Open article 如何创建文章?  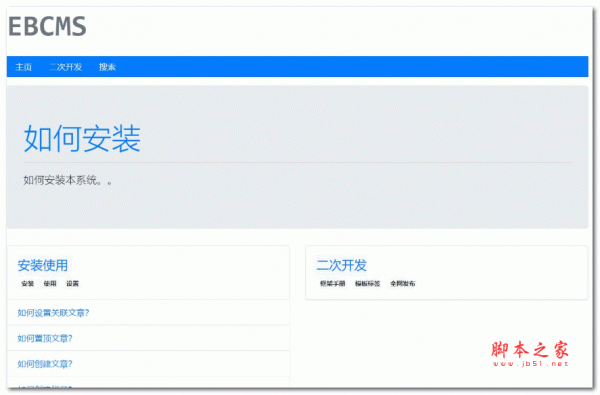pos(45,364)
